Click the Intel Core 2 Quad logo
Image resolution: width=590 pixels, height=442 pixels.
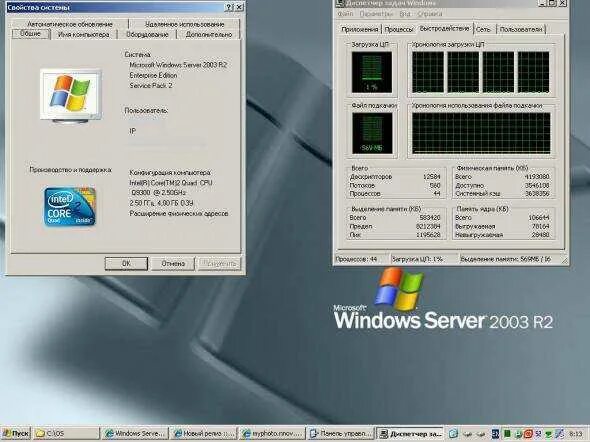pos(70,207)
